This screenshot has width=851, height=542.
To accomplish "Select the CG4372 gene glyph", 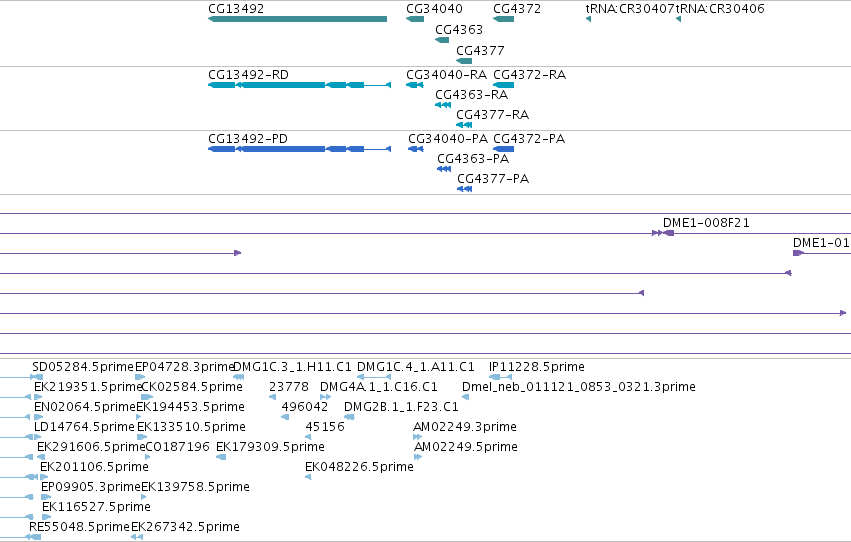I will click(x=504, y=19).
